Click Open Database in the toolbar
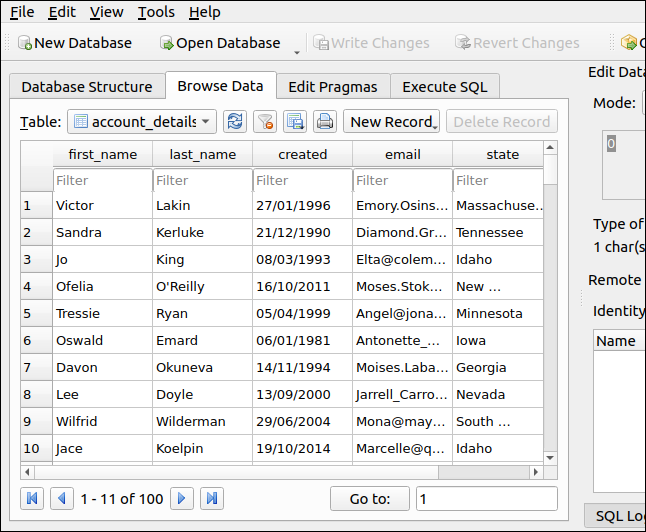 point(219,43)
